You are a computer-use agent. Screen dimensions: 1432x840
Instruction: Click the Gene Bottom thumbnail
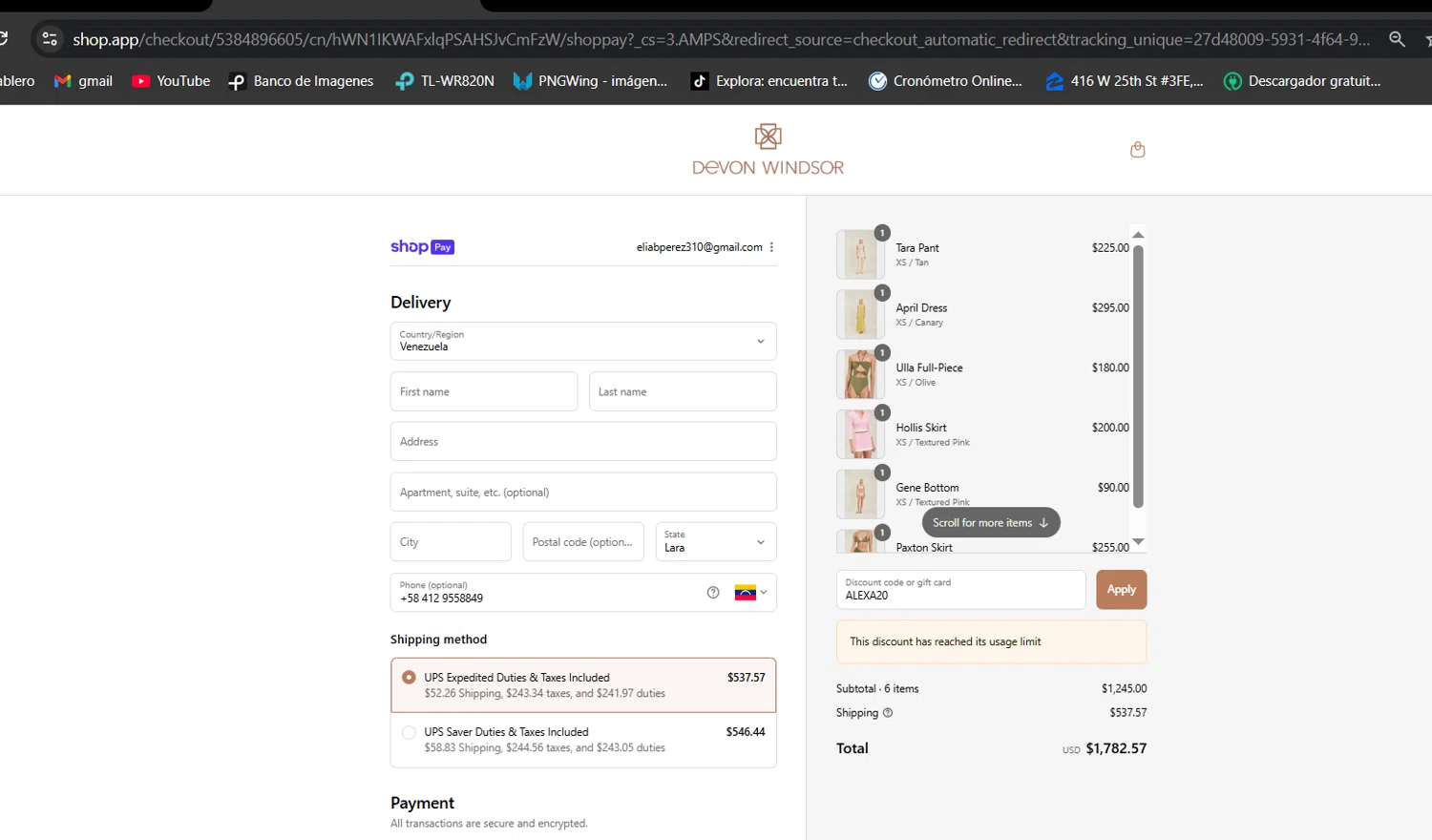pos(860,494)
